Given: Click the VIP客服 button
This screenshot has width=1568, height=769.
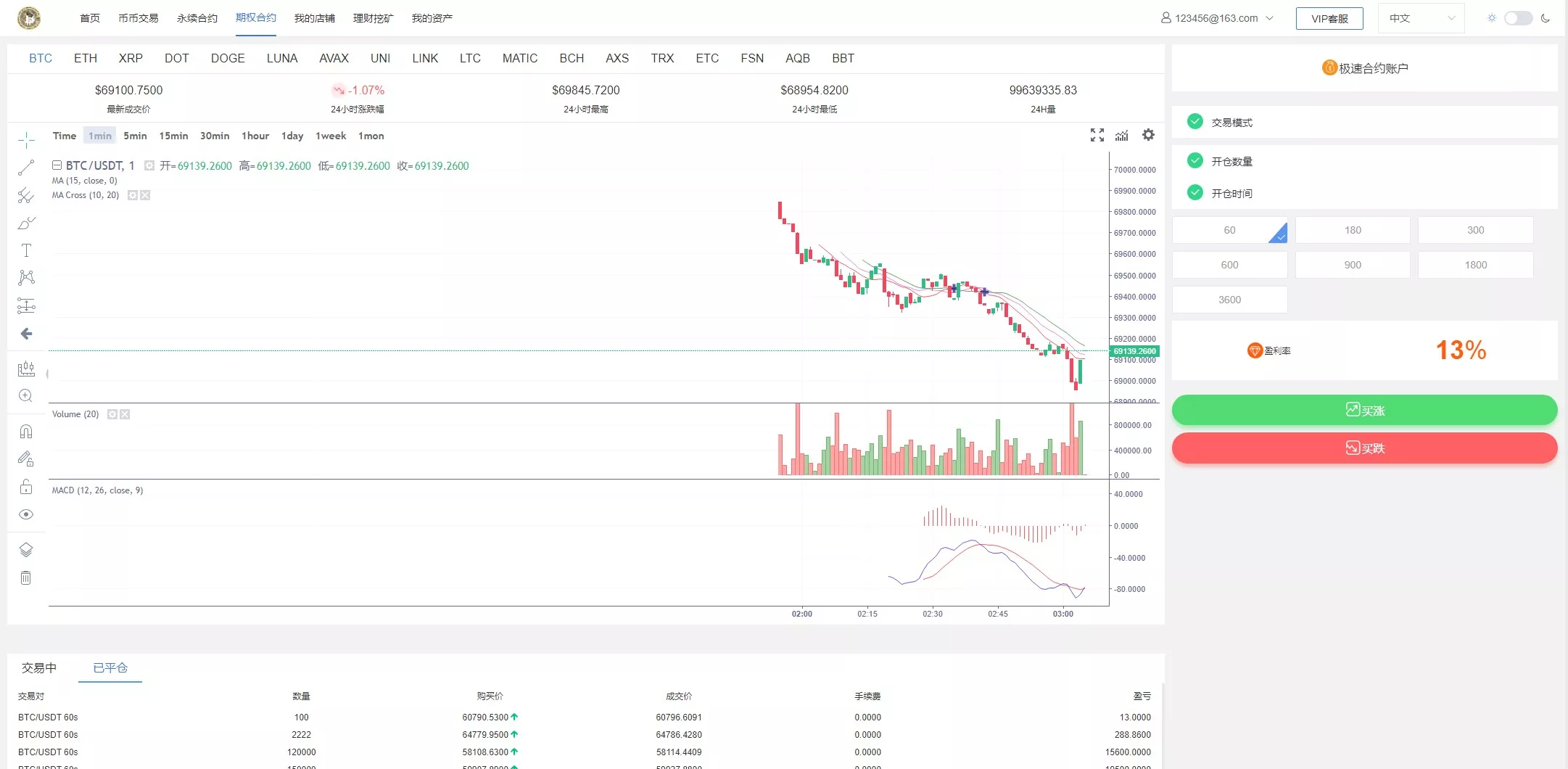Looking at the screenshot, I should click(x=1329, y=18).
